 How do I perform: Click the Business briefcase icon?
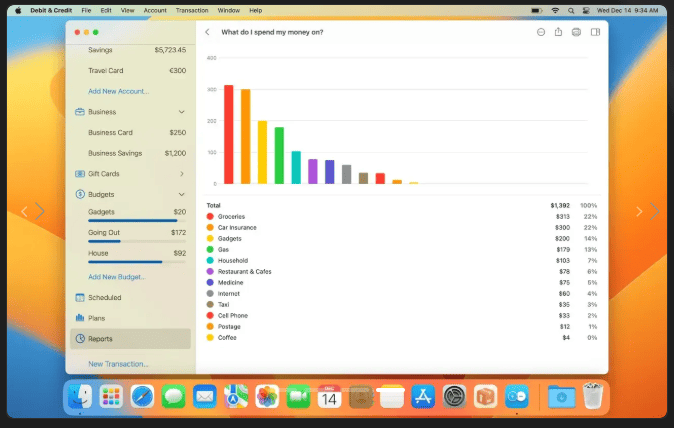pyautogui.click(x=80, y=112)
